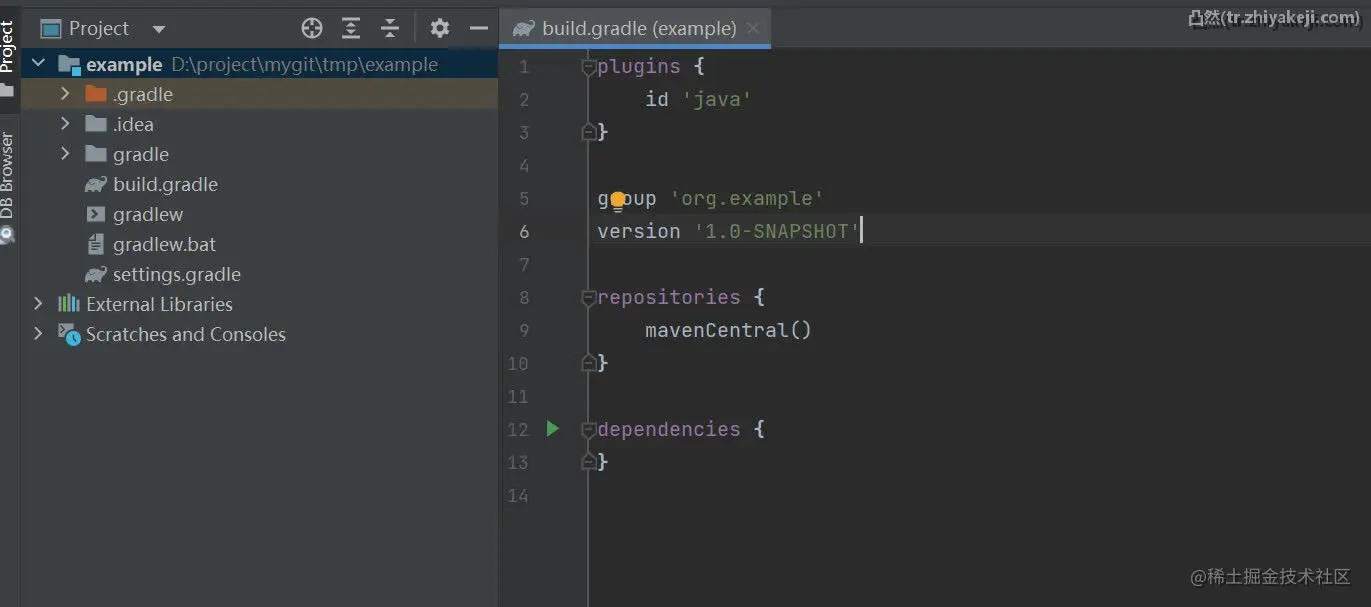Expand the gradle folder
Screen dimensions: 1371x607
tap(65, 154)
